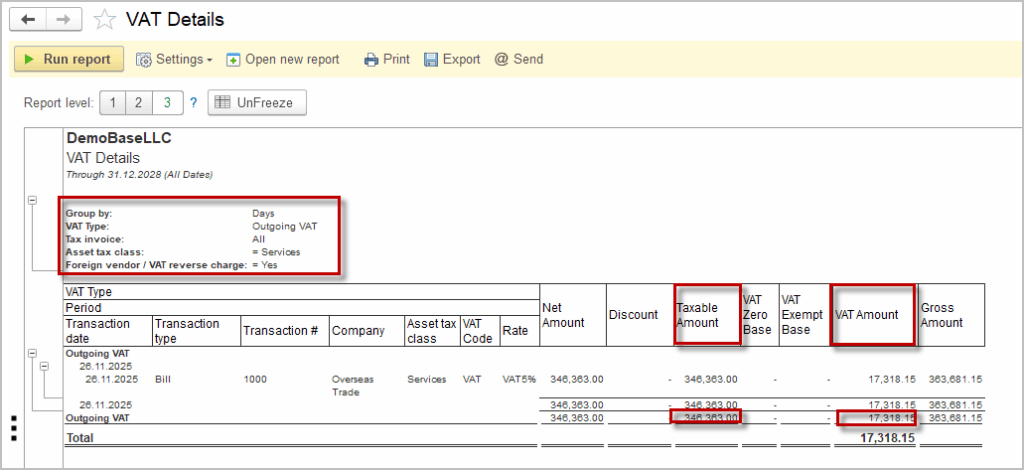Viewport: 1024px width, 470px height.
Task: Set report level to 2
Action: (x=140, y=102)
